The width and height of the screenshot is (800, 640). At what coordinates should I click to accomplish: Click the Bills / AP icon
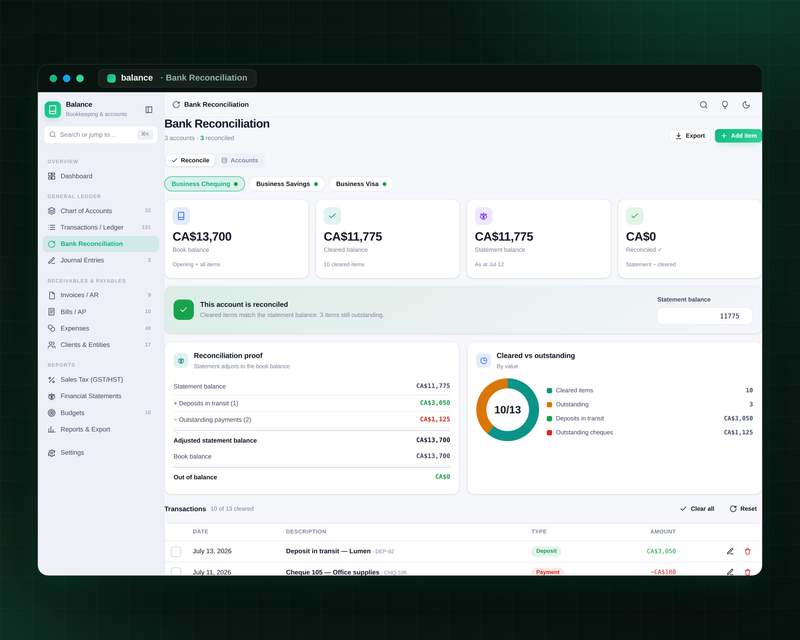pos(52,312)
